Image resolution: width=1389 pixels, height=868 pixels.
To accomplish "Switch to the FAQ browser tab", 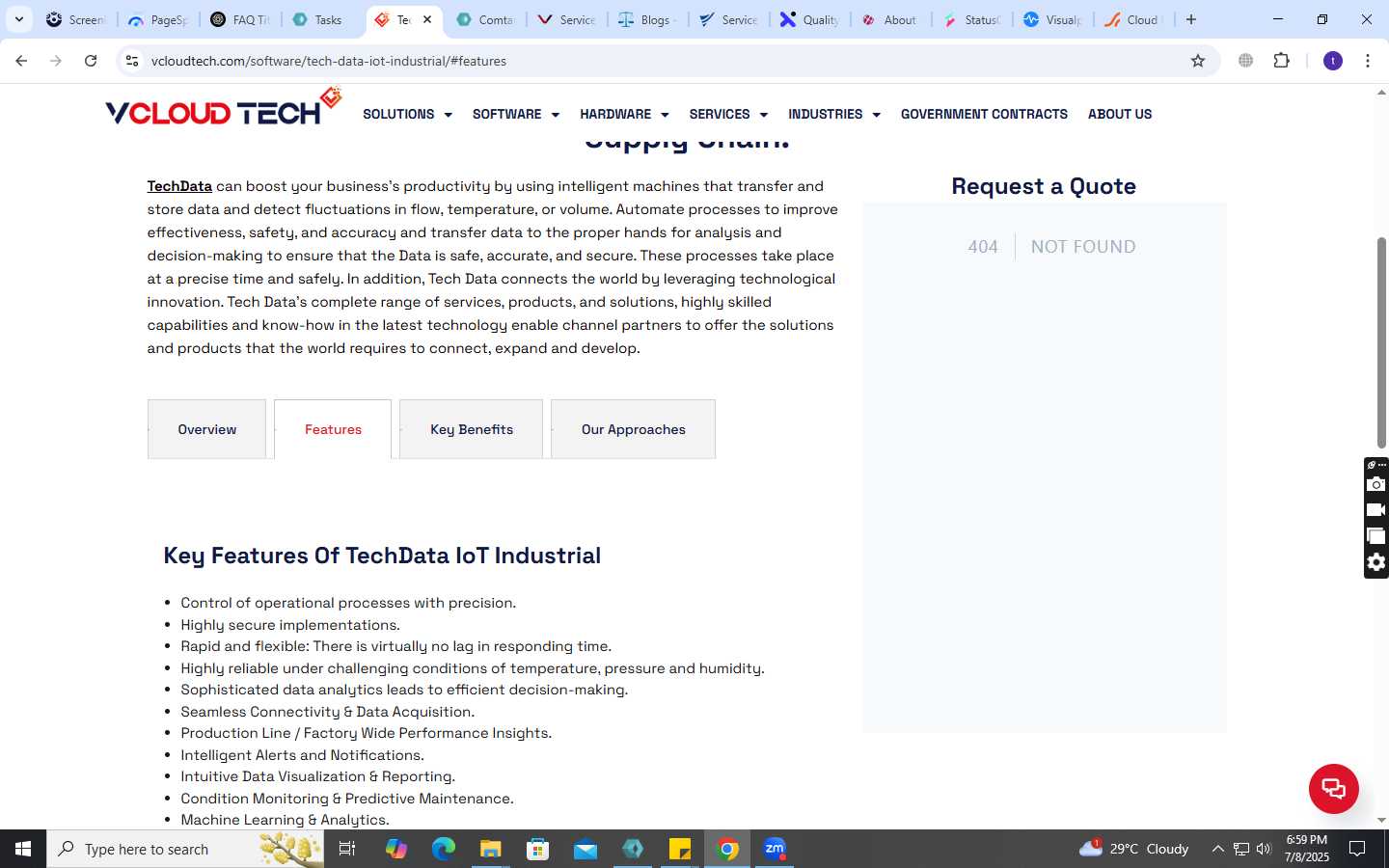I will point(241,19).
